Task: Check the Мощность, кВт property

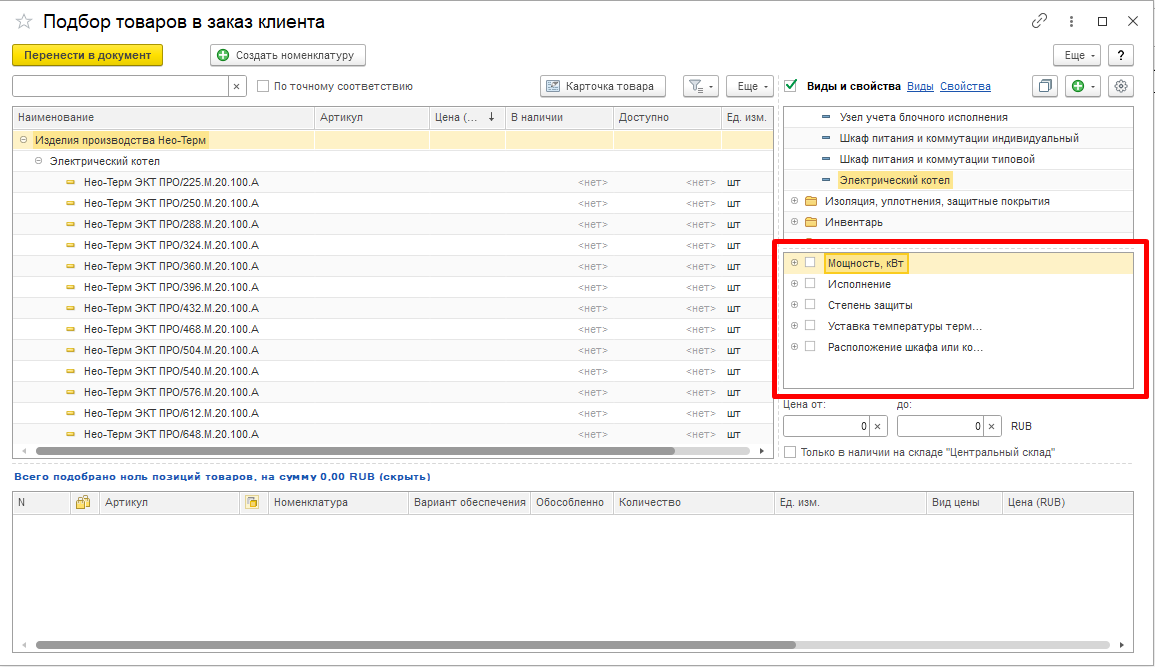Action: click(810, 263)
